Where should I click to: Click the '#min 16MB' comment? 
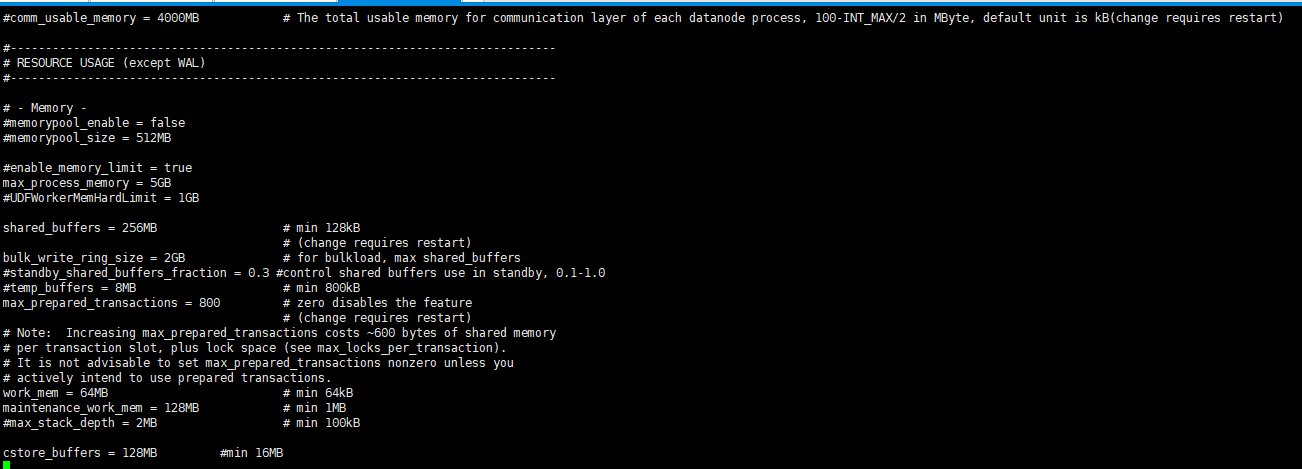point(251,453)
